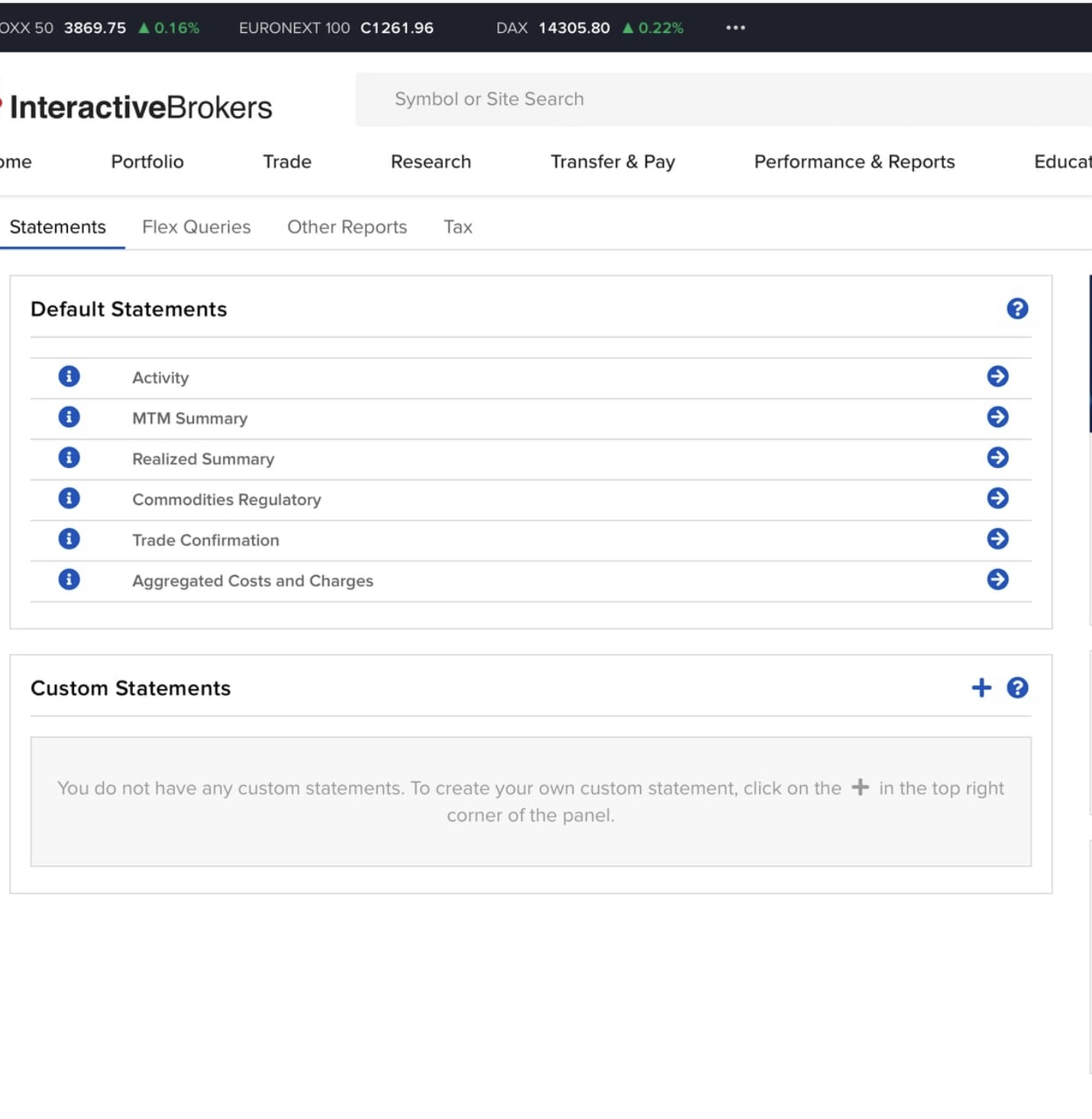Open the Portfolio menu
Image resolution: width=1092 pixels, height=1119 pixels.
tap(147, 162)
